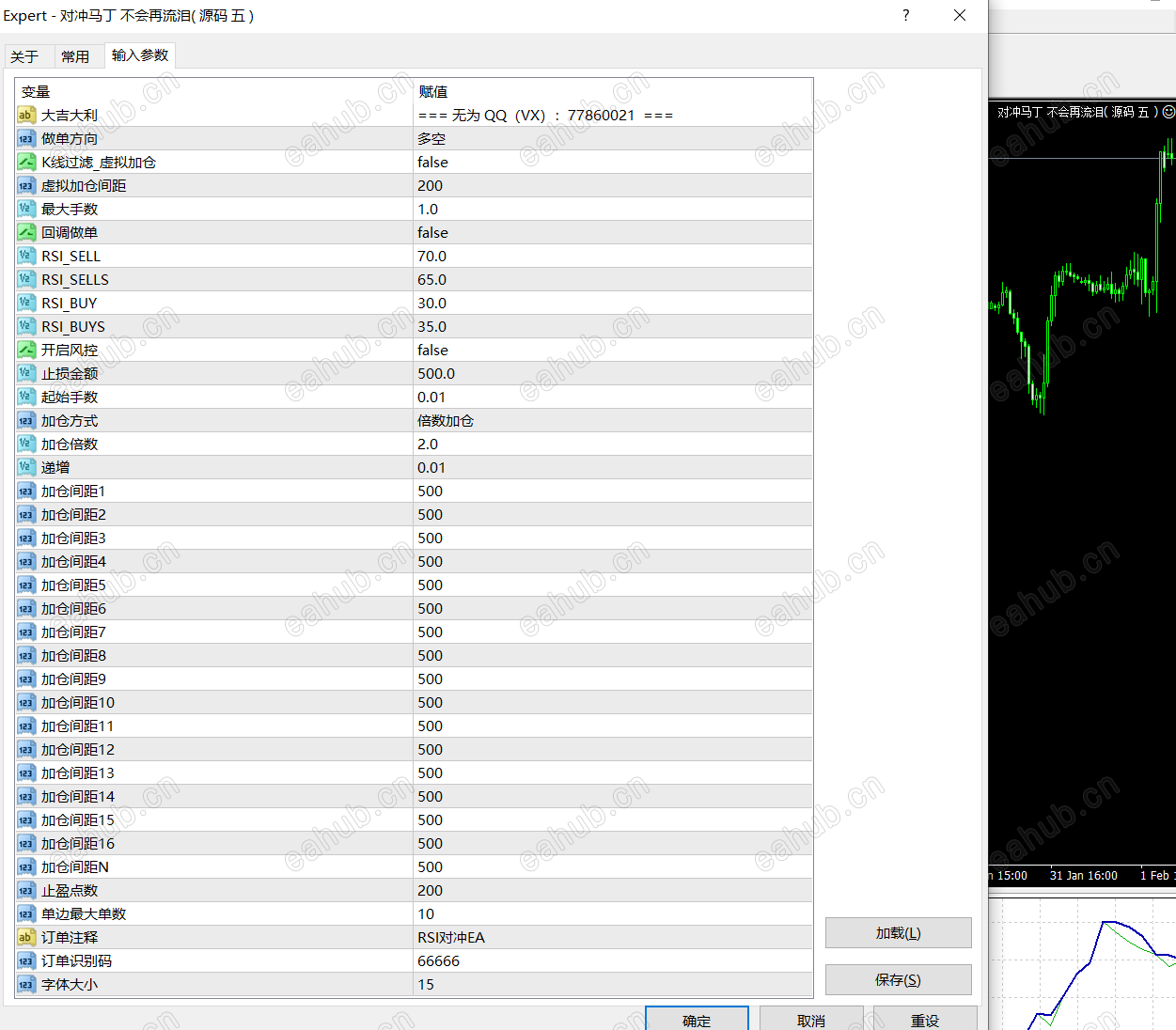Select the 加仓间距16 row label
The width and height of the screenshot is (1176, 1030).
78,843
